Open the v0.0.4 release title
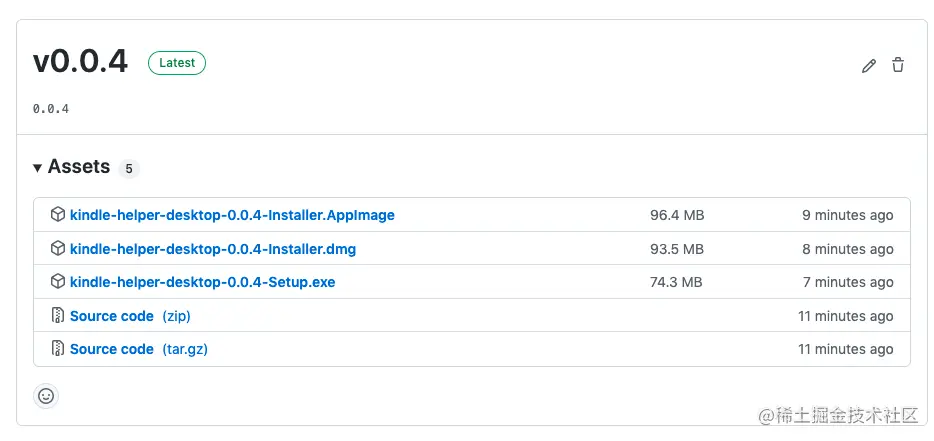Image resolution: width=934 pixels, height=441 pixels. click(80, 62)
